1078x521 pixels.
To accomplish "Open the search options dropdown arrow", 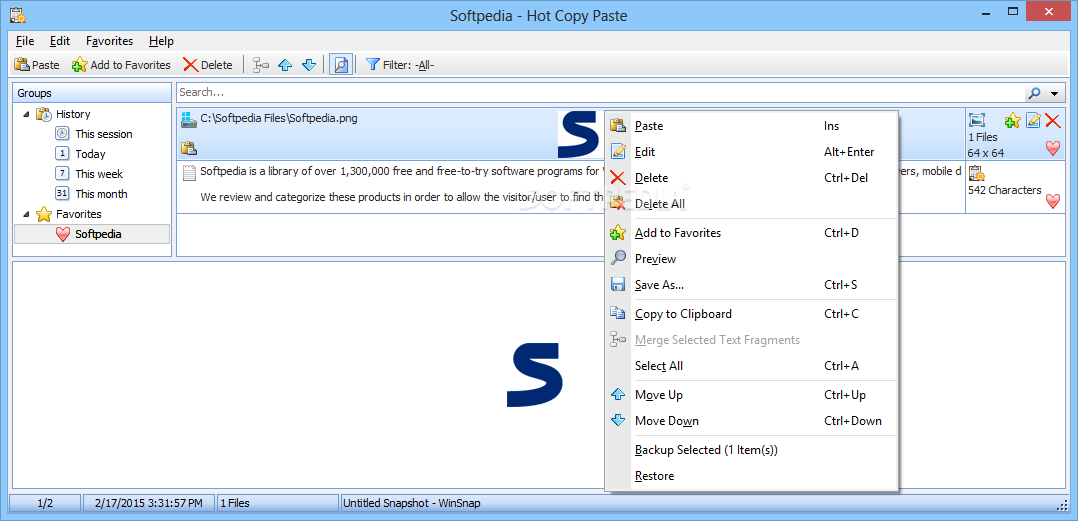I will tap(1054, 93).
